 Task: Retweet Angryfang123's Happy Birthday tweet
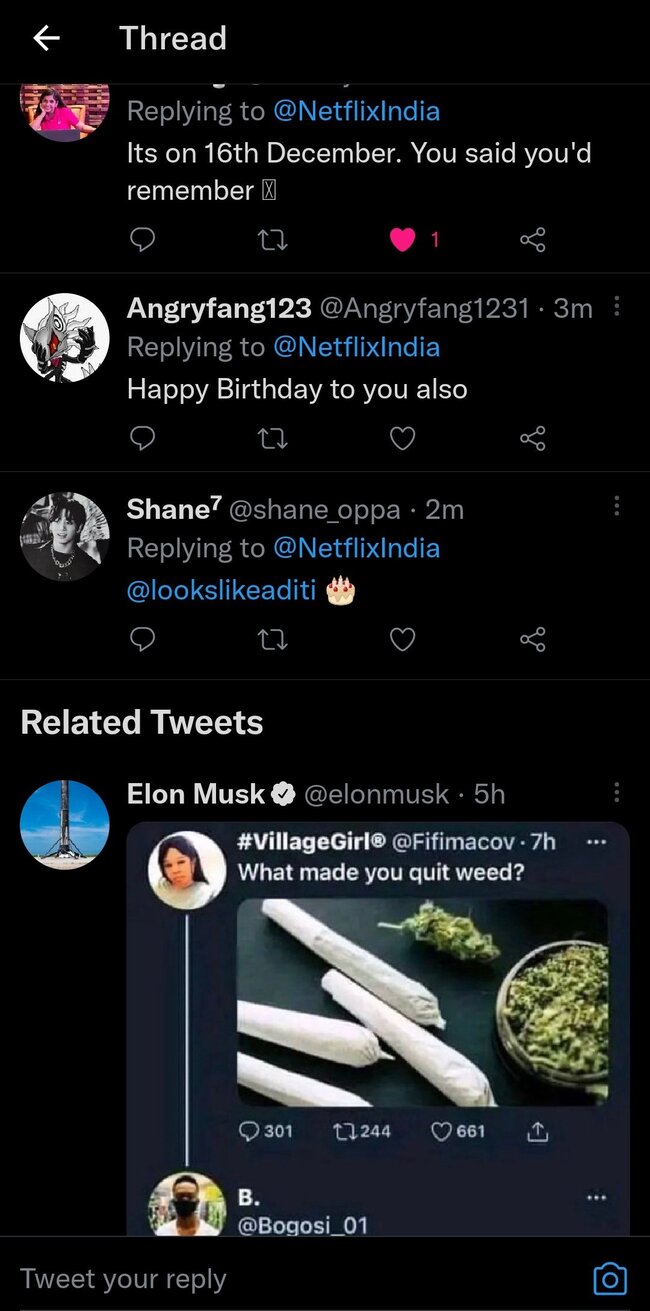[272, 438]
